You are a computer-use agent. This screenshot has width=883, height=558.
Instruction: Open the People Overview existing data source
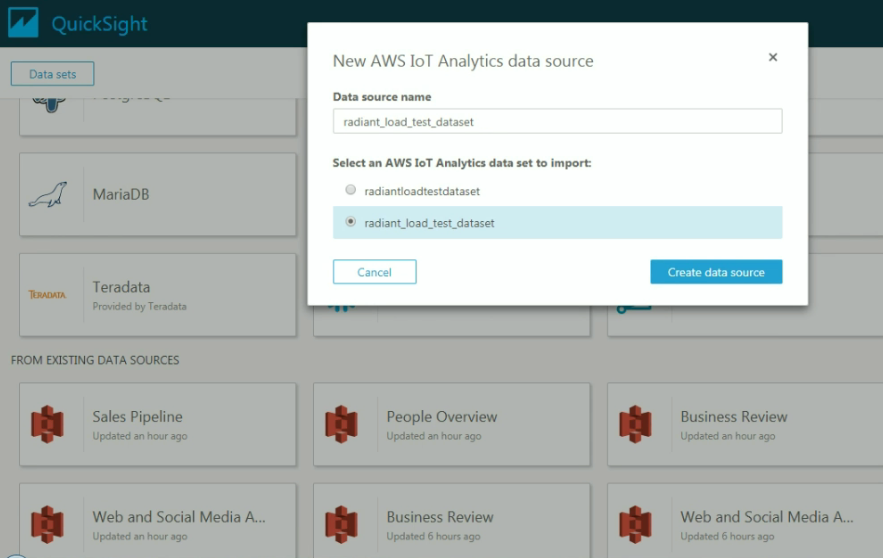pos(450,425)
